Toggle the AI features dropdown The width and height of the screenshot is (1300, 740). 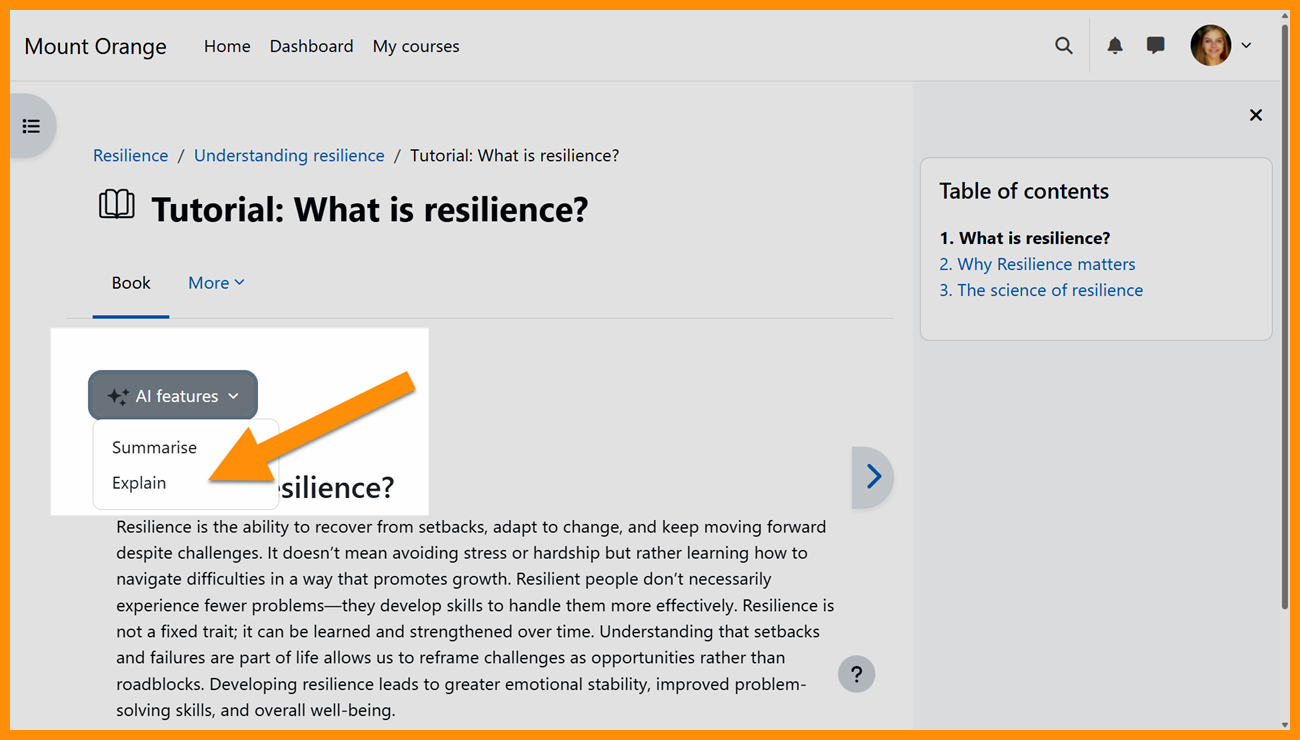(x=173, y=396)
